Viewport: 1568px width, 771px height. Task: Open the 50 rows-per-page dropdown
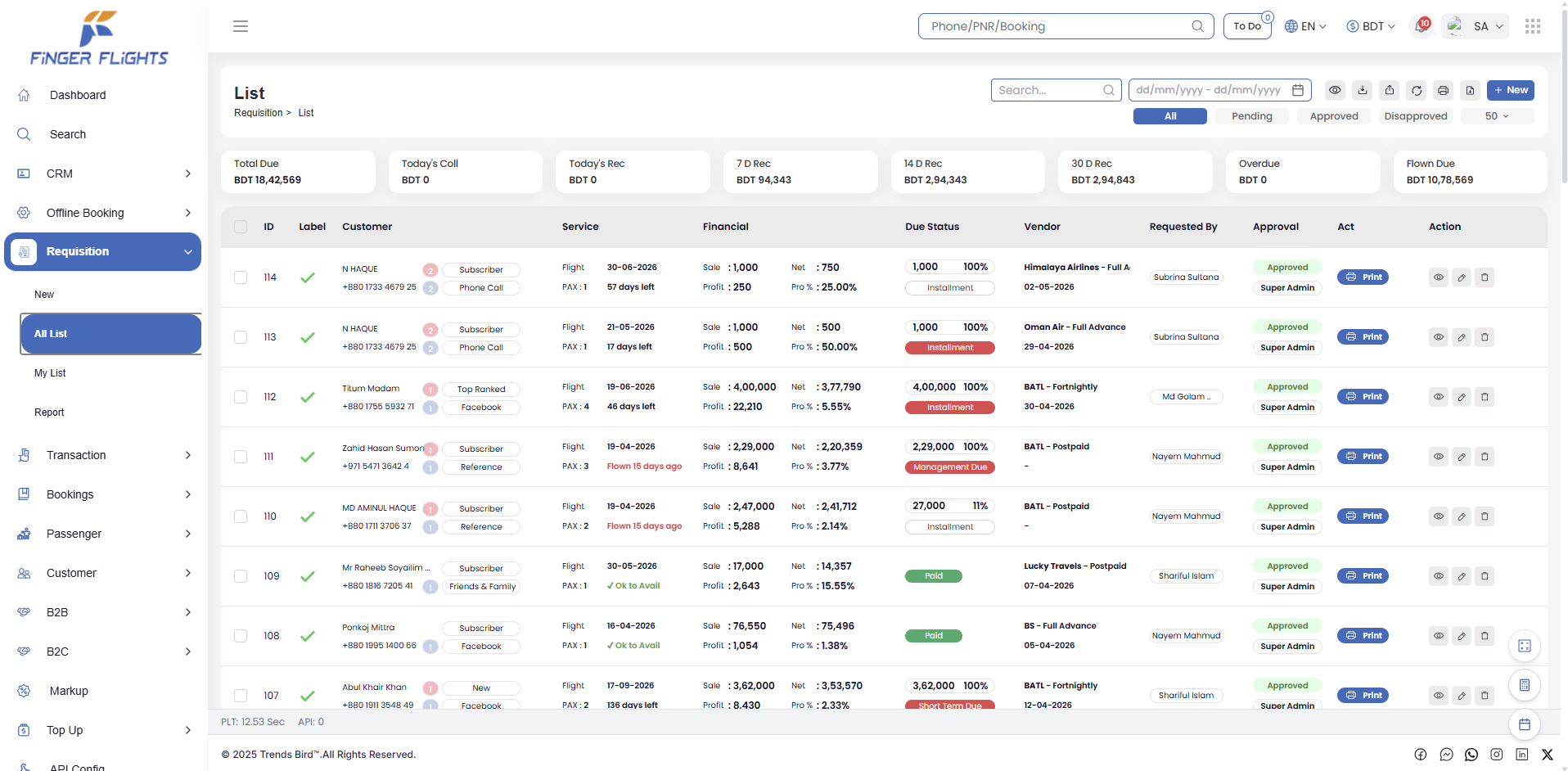[1497, 116]
